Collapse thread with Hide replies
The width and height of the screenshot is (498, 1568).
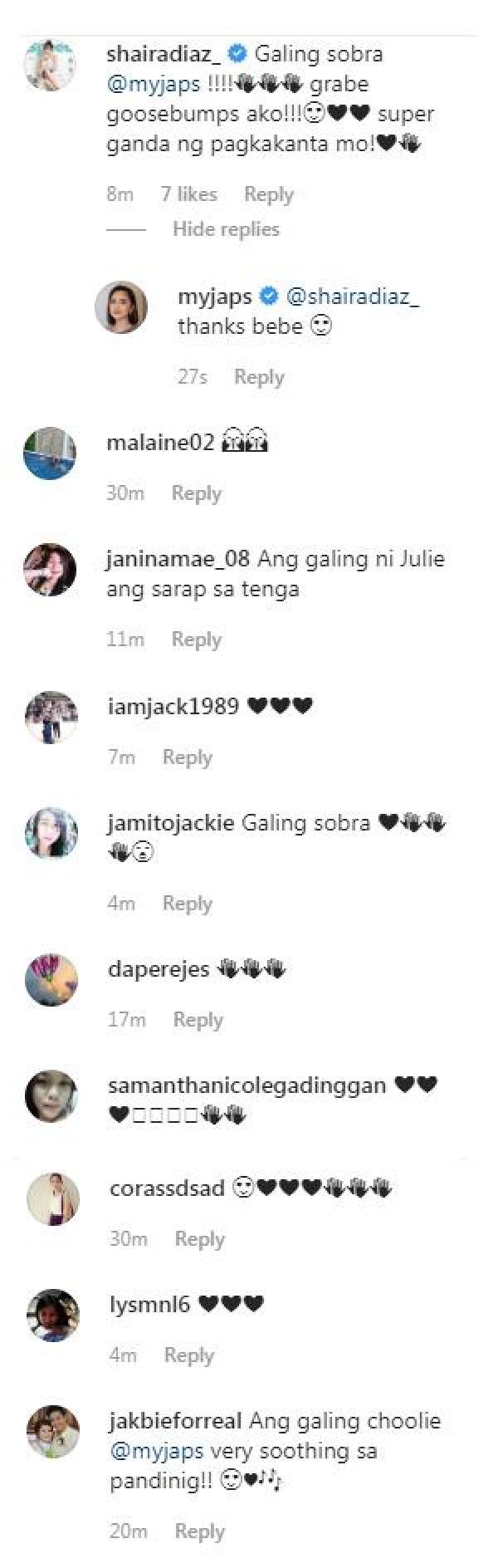[226, 229]
